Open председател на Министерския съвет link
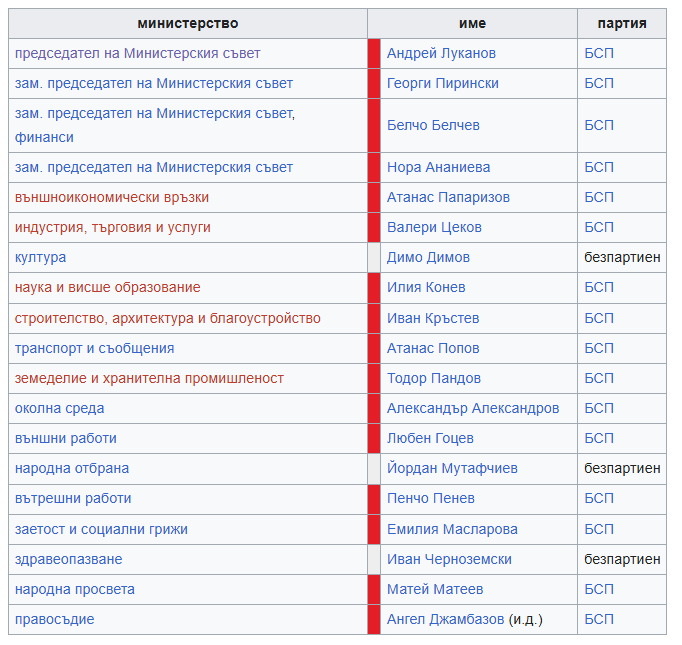Image resolution: width=682 pixels, height=645 pixels. (137, 53)
